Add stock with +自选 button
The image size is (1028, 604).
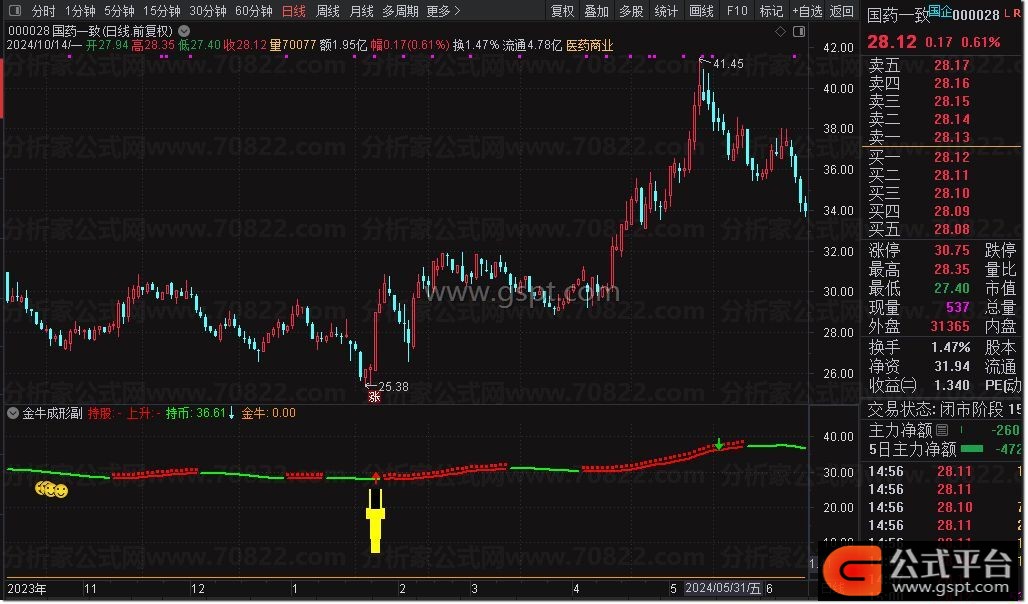(x=807, y=11)
